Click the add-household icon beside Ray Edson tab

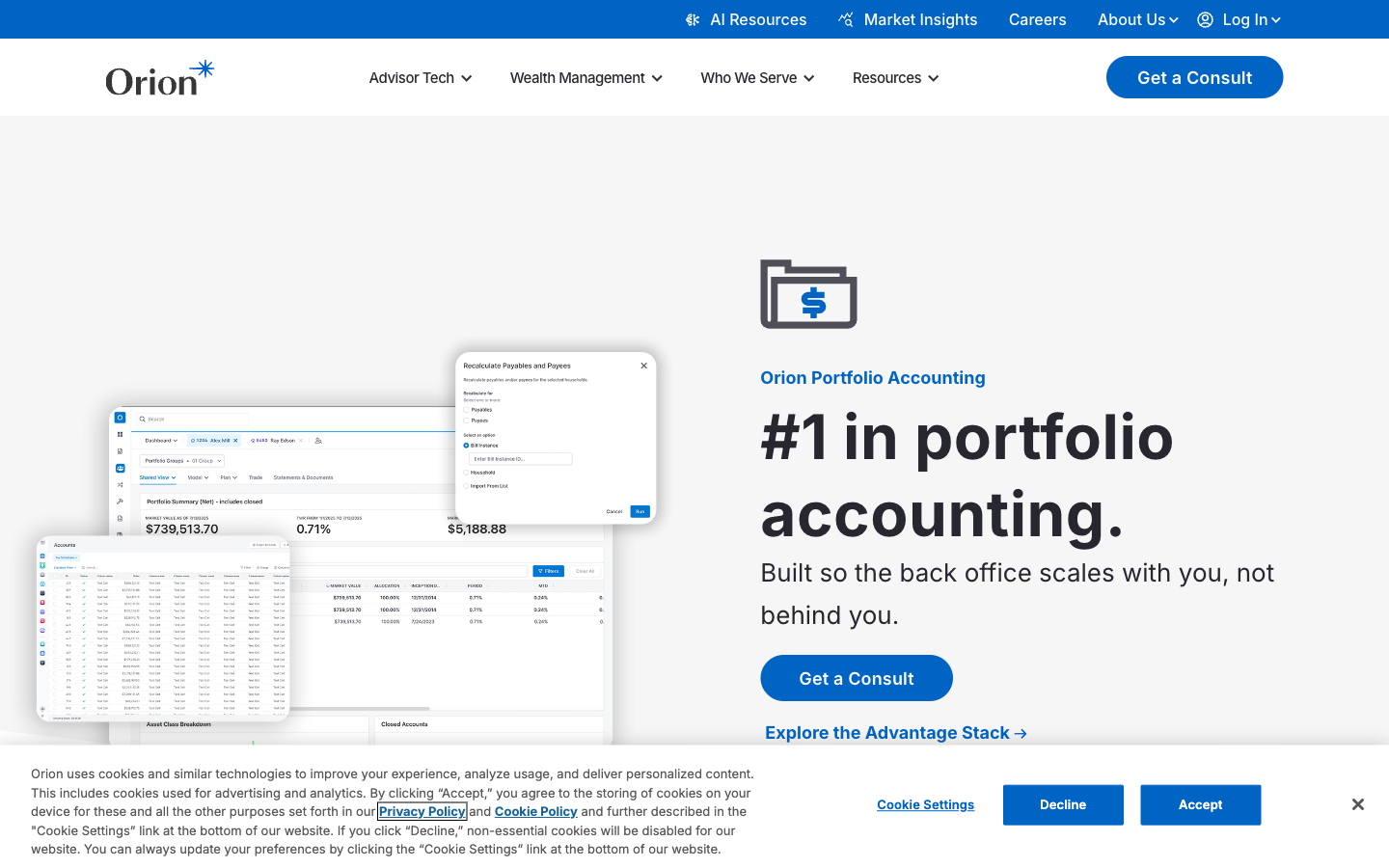(x=318, y=440)
